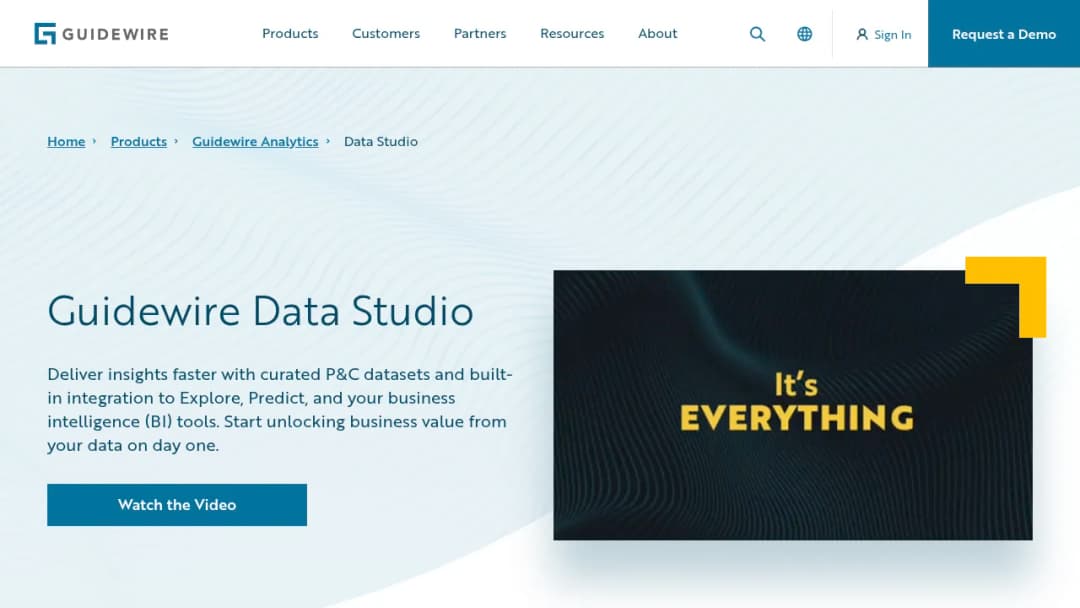The image size is (1080, 608).
Task: Go to Home breadcrumb link
Action: coord(66,141)
